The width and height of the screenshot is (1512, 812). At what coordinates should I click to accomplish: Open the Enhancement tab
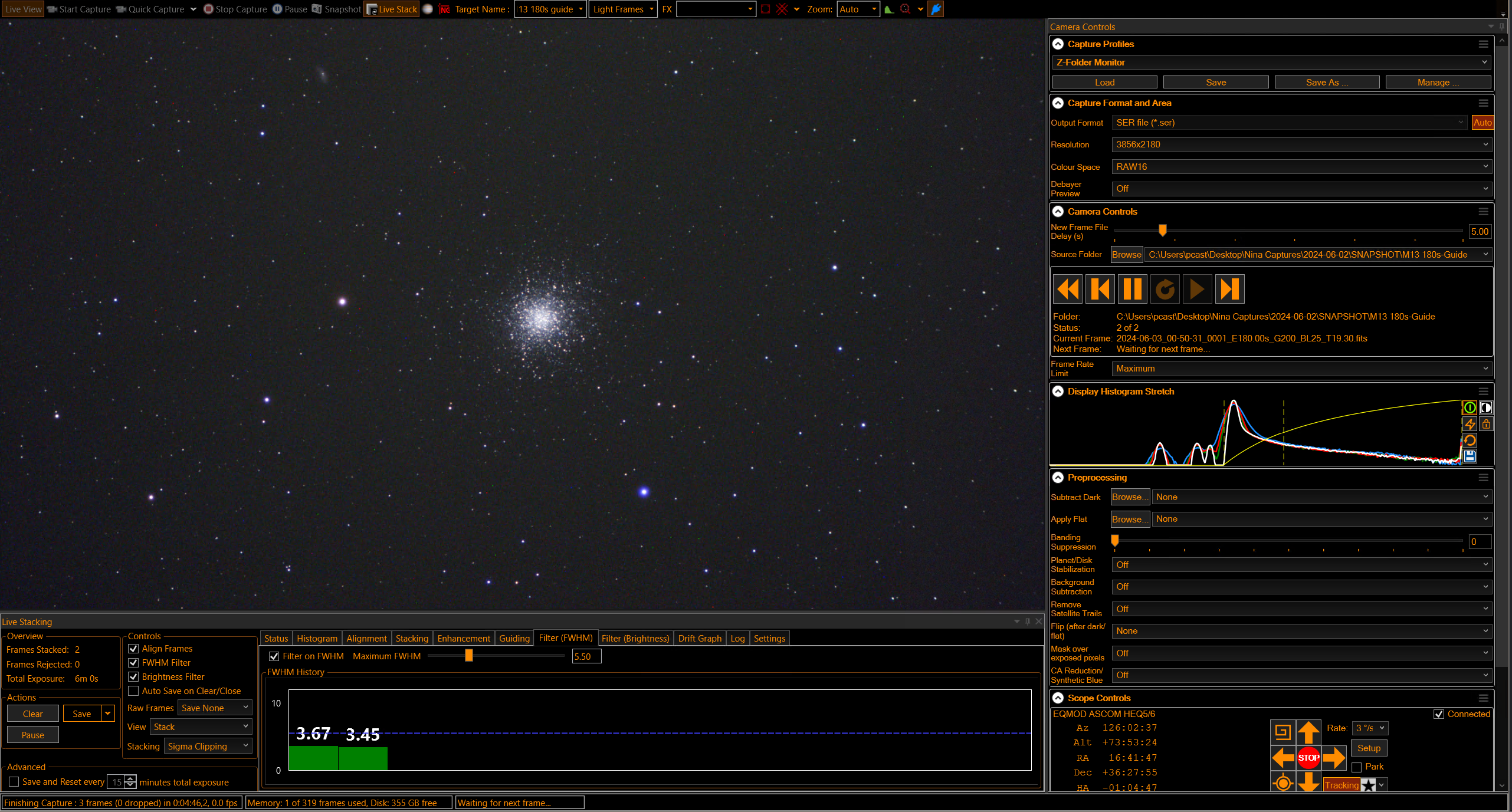tap(464, 639)
